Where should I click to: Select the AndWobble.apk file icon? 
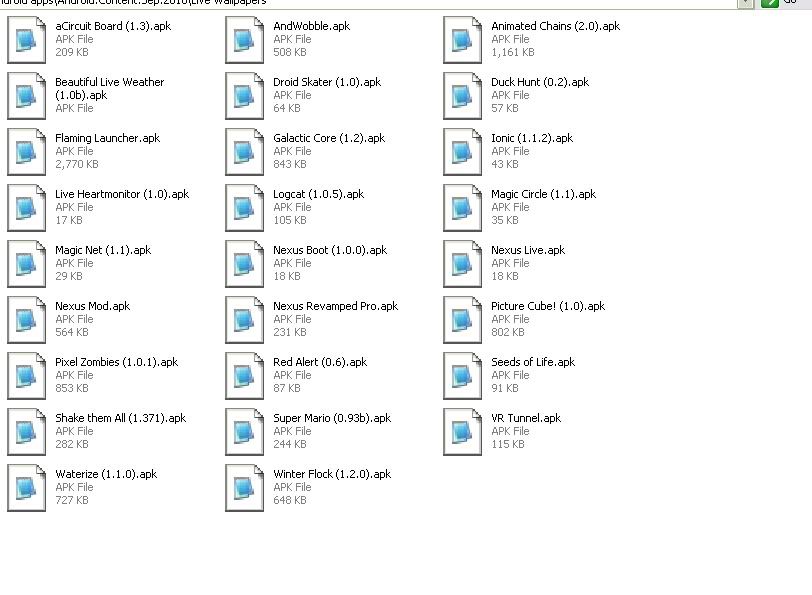244,40
